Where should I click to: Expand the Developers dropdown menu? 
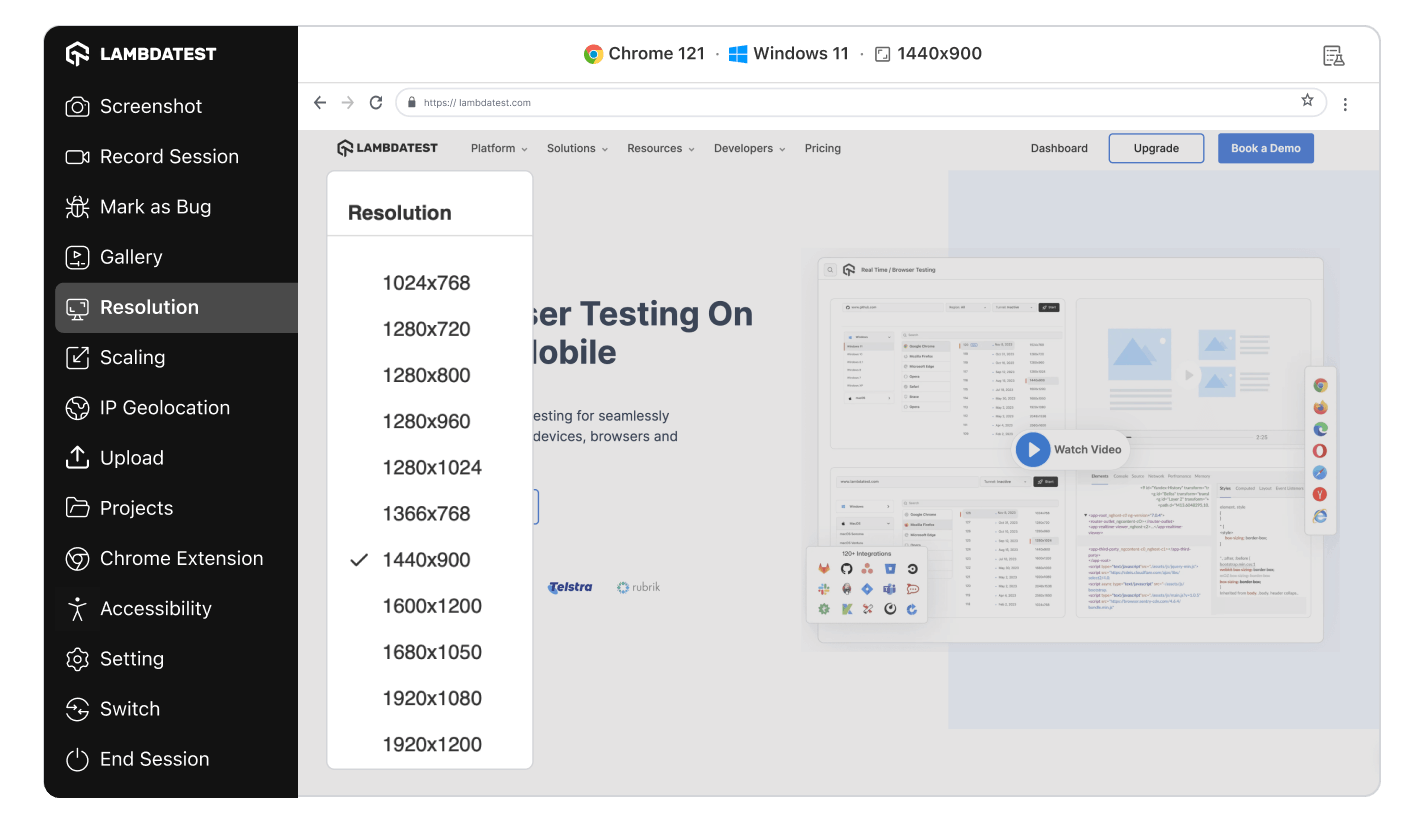[749, 148]
